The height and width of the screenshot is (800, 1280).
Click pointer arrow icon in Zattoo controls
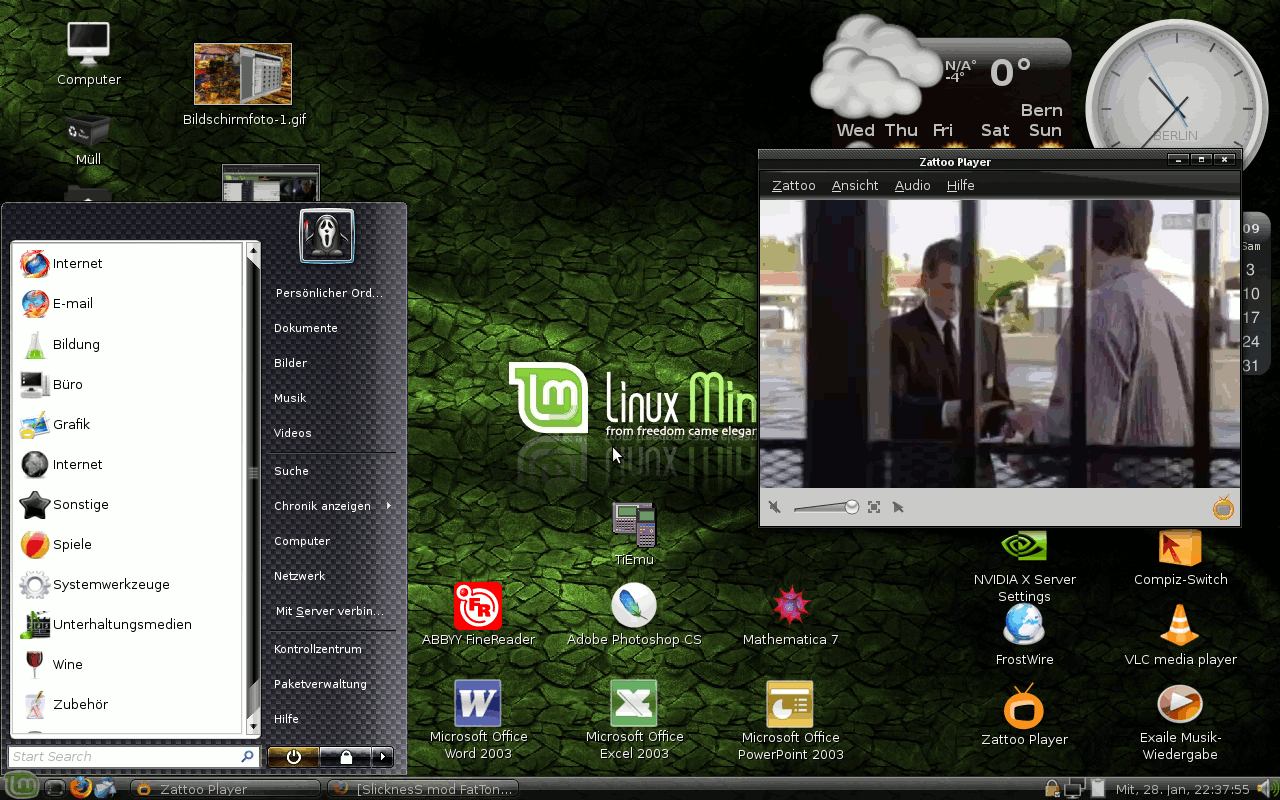click(x=898, y=507)
